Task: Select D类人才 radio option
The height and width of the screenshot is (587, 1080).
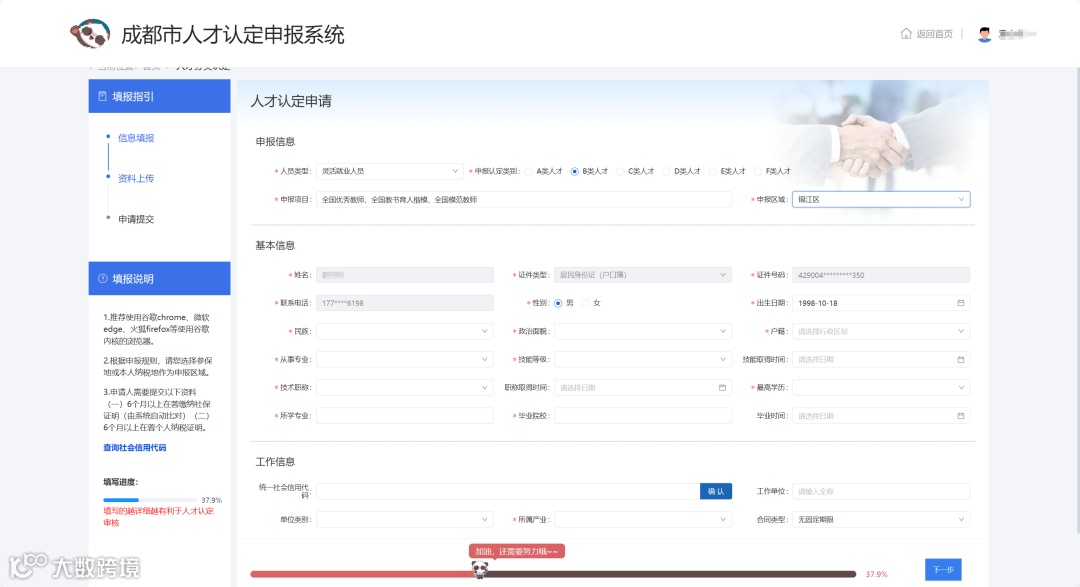Action: (x=666, y=172)
